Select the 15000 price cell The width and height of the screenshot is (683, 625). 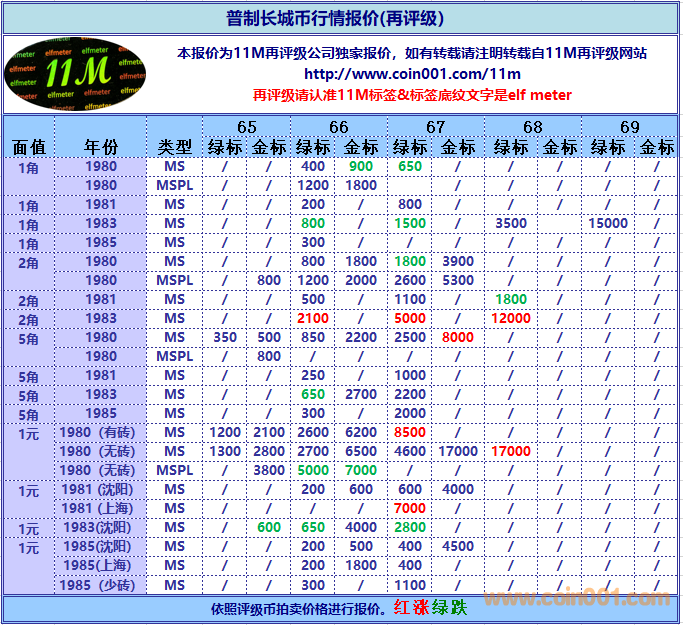click(607, 223)
